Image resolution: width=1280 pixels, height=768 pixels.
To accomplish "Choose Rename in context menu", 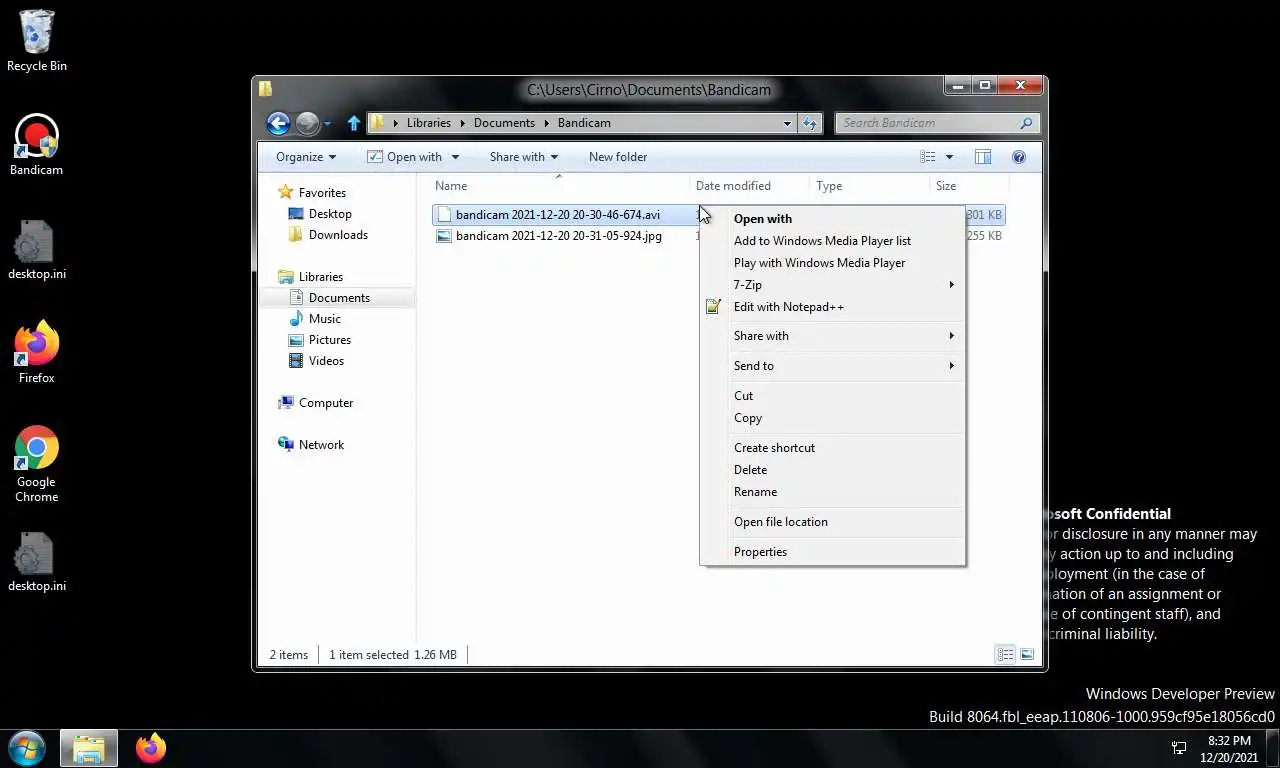I will tap(832, 492).
